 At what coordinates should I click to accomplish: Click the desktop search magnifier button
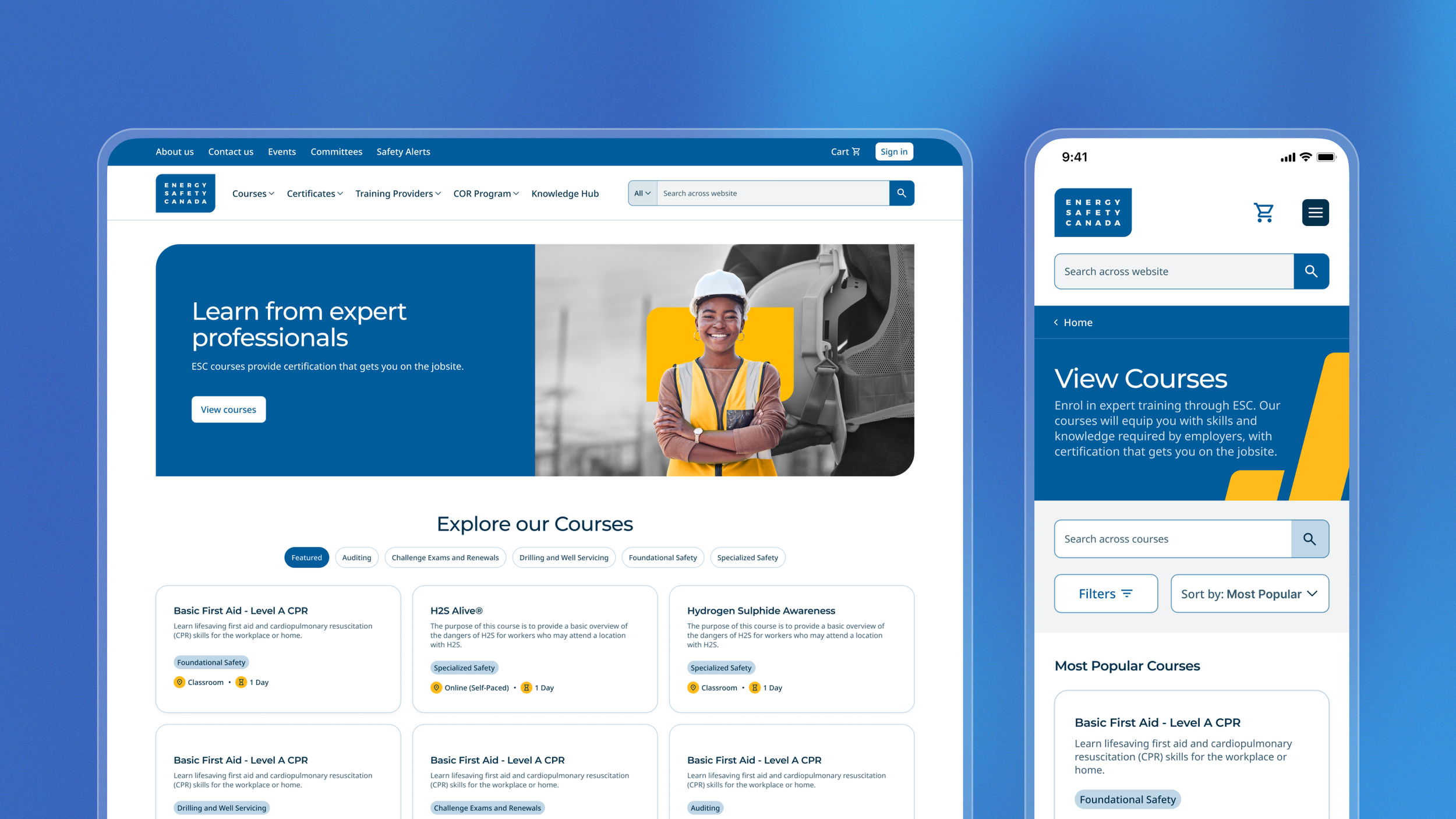point(901,193)
